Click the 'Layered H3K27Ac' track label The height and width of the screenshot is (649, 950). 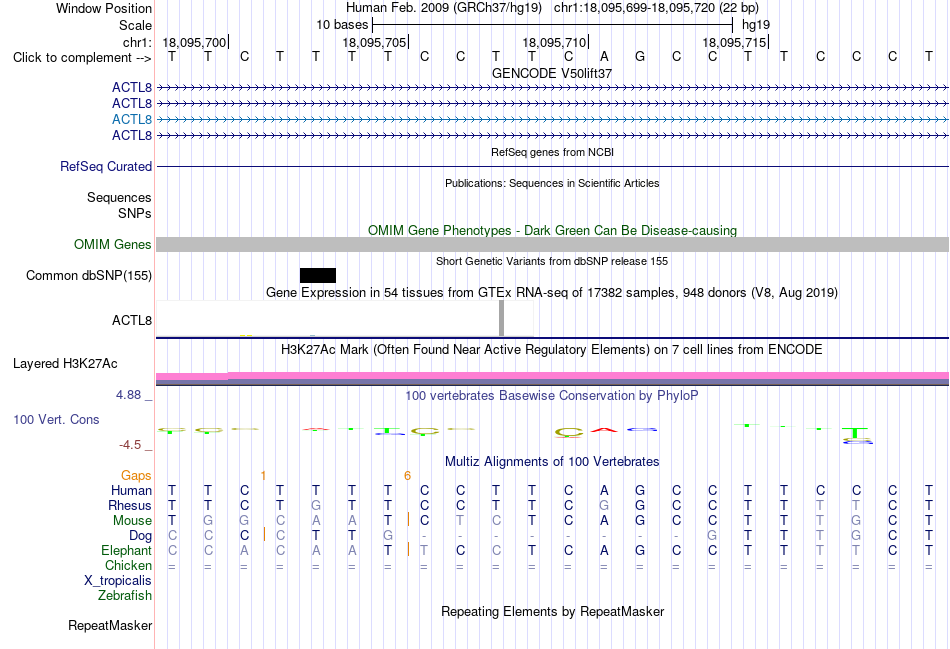[65, 364]
